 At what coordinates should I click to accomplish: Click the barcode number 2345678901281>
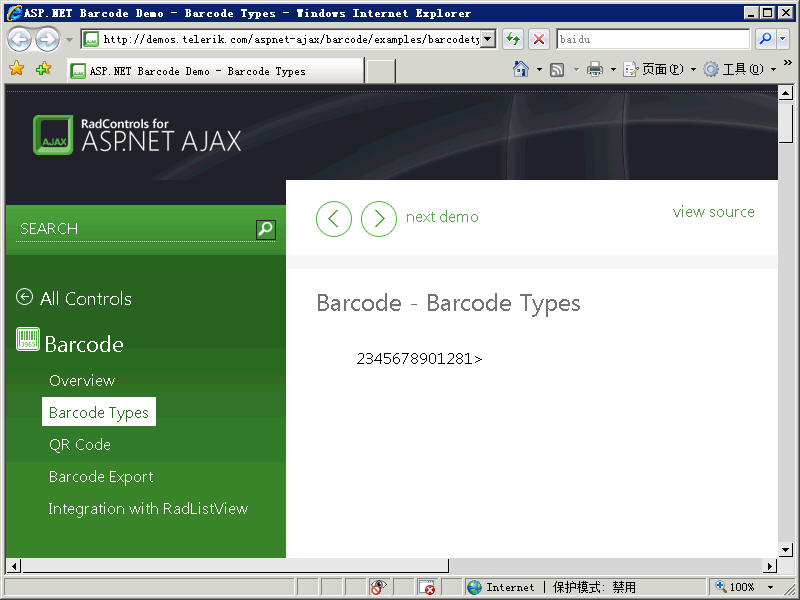[419, 359]
